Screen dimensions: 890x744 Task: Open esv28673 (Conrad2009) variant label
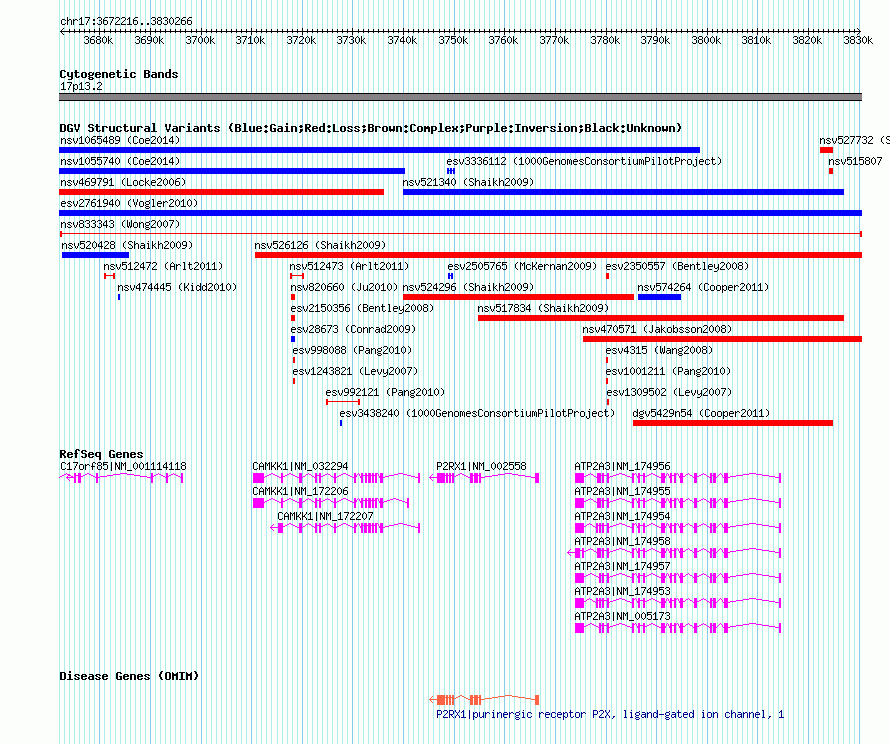tap(353, 329)
